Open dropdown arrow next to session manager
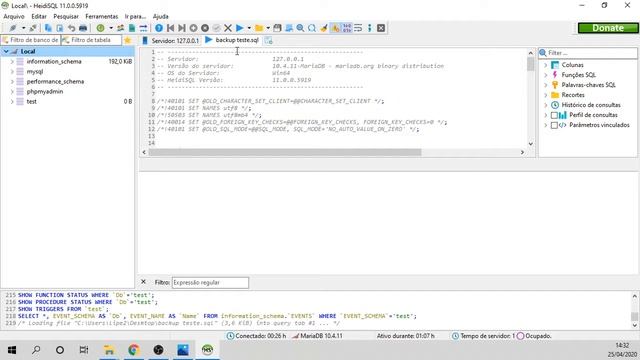640x360 pixels. 24,28
